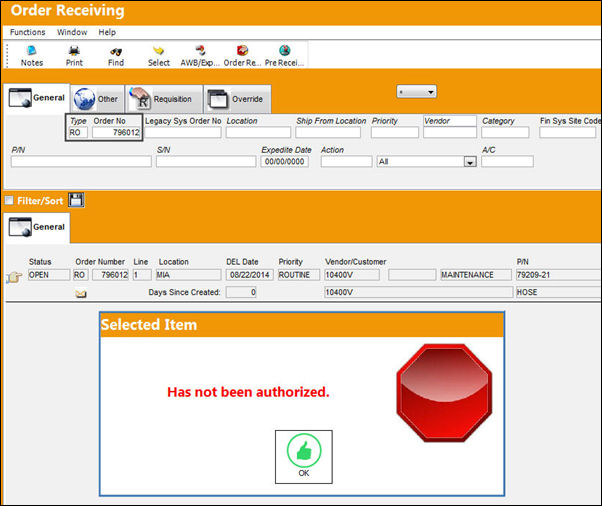Click the pointing hand icon on OPEN row
602x506 pixels.
14,276
